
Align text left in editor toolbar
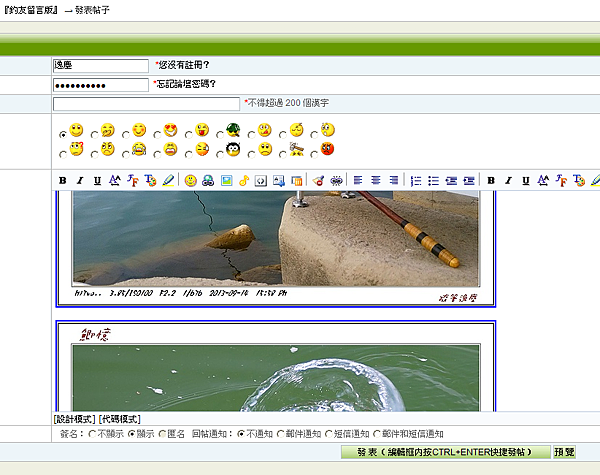(358, 180)
